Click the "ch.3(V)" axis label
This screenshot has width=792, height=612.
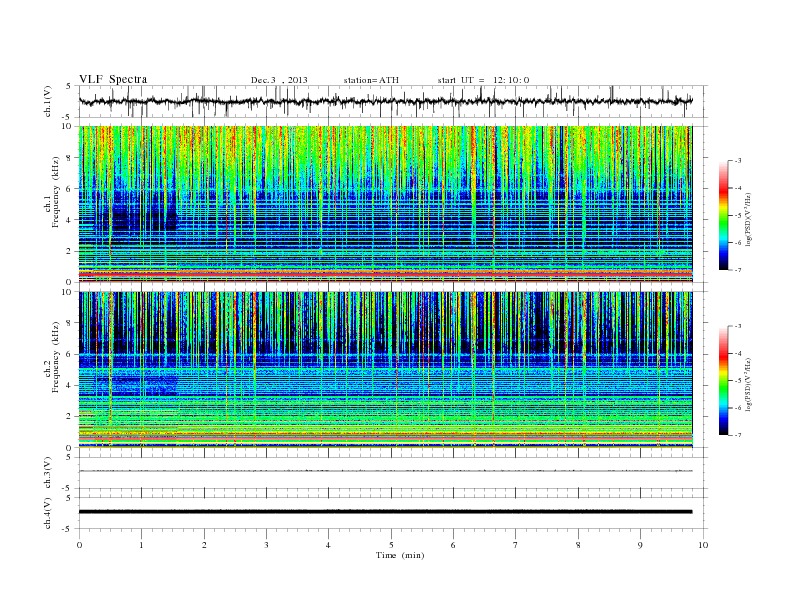[x=47, y=473]
